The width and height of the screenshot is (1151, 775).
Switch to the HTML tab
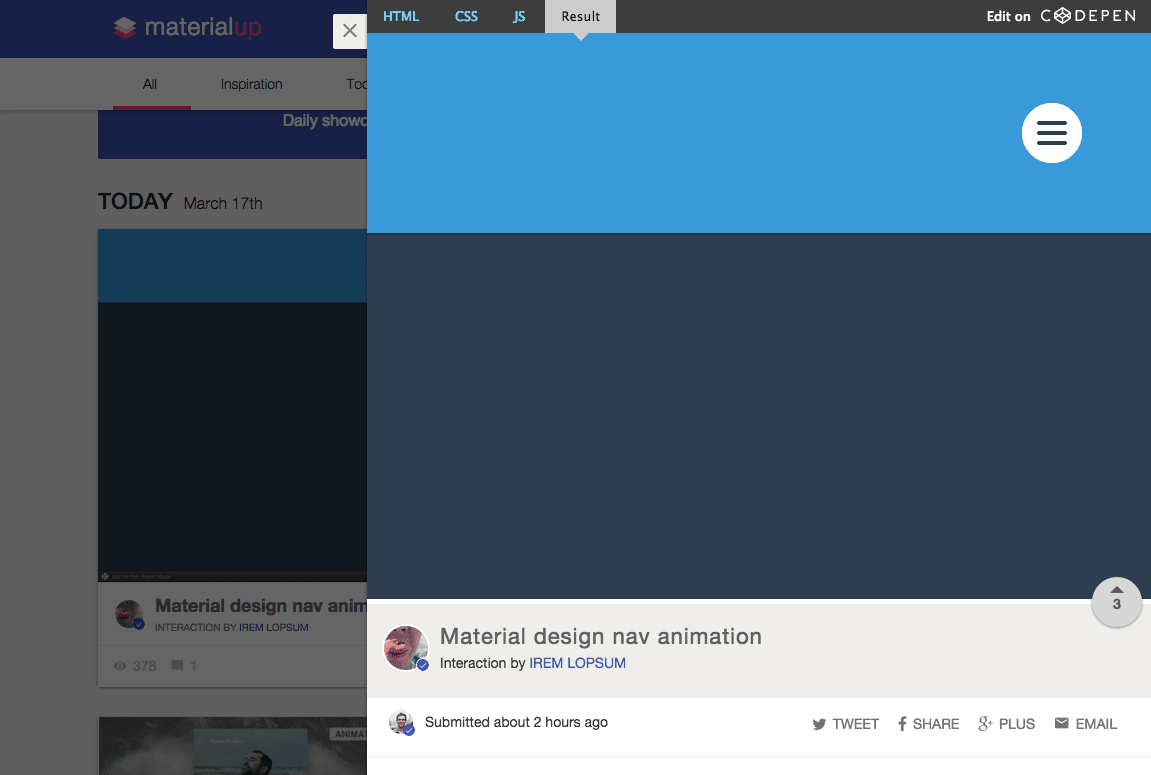coord(401,16)
